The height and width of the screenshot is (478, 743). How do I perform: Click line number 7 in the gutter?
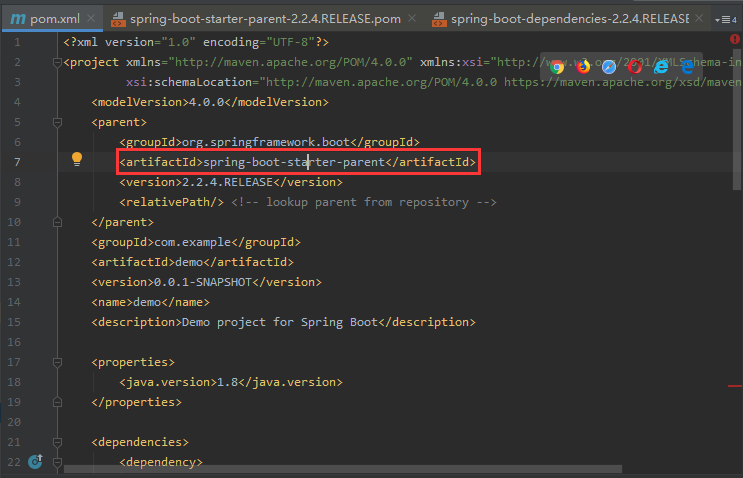(17, 162)
